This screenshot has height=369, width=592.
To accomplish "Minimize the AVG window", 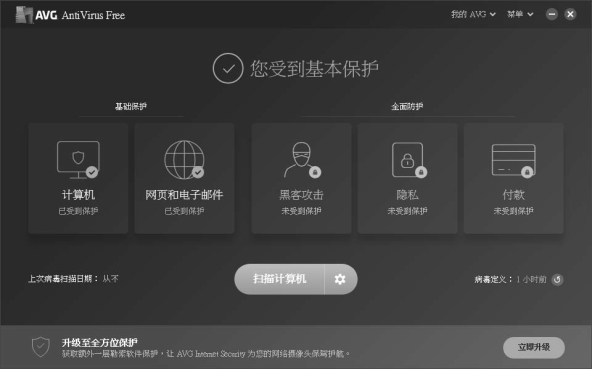I will click(552, 14).
